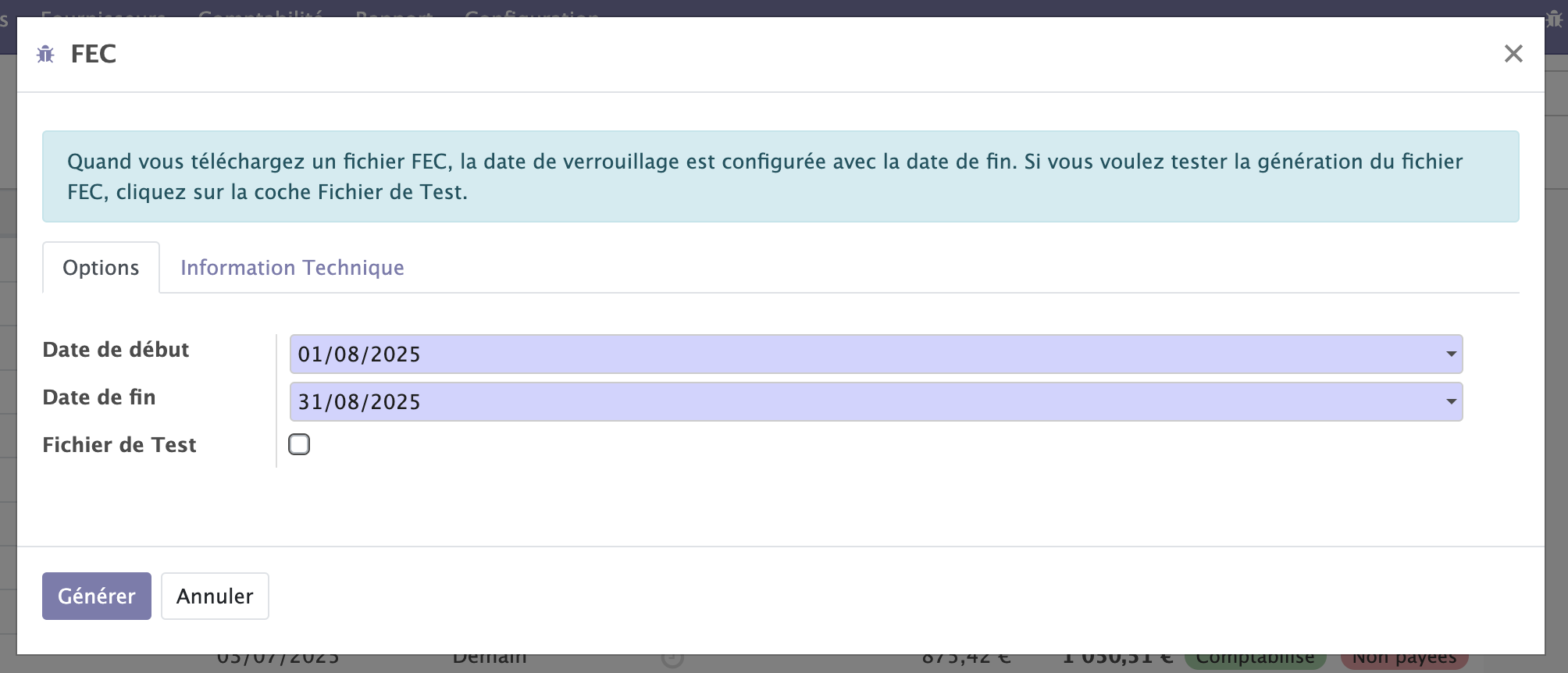
Task: Switch to the Options tab
Action: tap(101, 268)
